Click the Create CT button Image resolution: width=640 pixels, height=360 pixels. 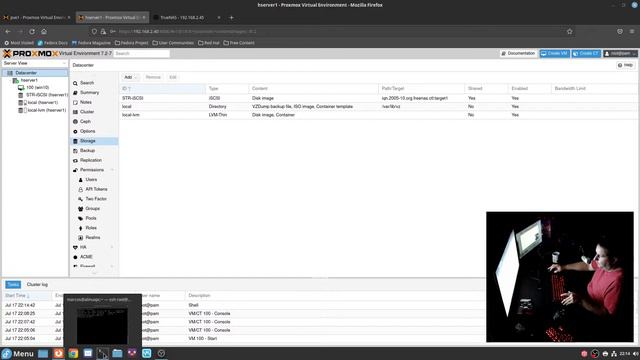pyautogui.click(x=586, y=53)
